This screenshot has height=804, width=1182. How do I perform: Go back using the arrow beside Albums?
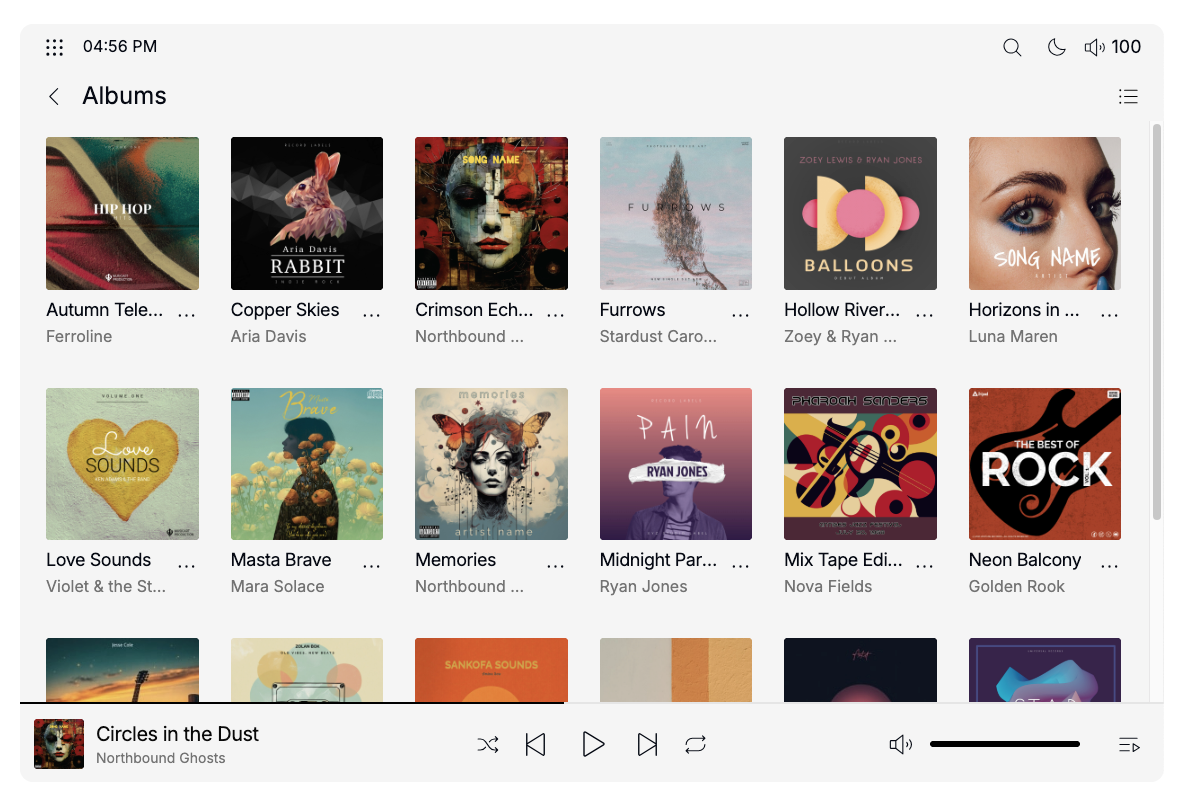54,96
